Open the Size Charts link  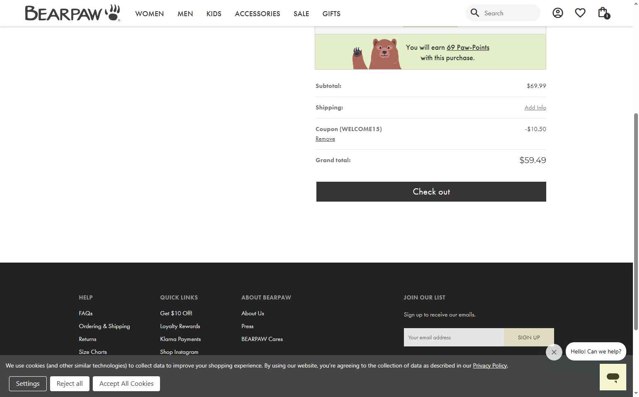tap(93, 352)
